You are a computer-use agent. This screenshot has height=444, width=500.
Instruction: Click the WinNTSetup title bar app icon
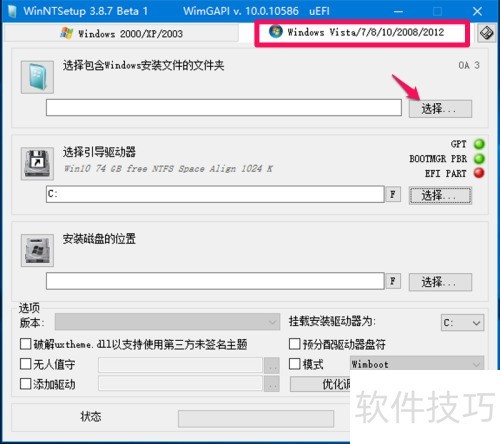coord(13,11)
